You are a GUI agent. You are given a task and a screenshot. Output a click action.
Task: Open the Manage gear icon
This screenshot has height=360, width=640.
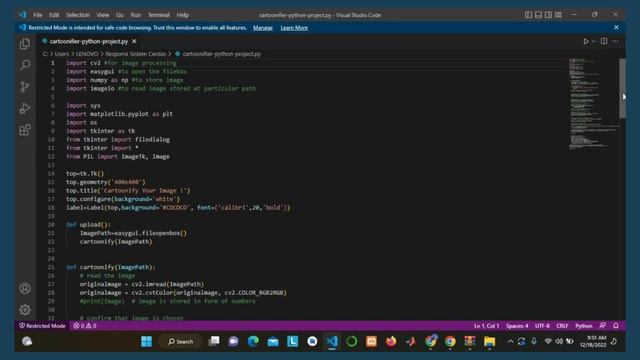(x=25, y=310)
